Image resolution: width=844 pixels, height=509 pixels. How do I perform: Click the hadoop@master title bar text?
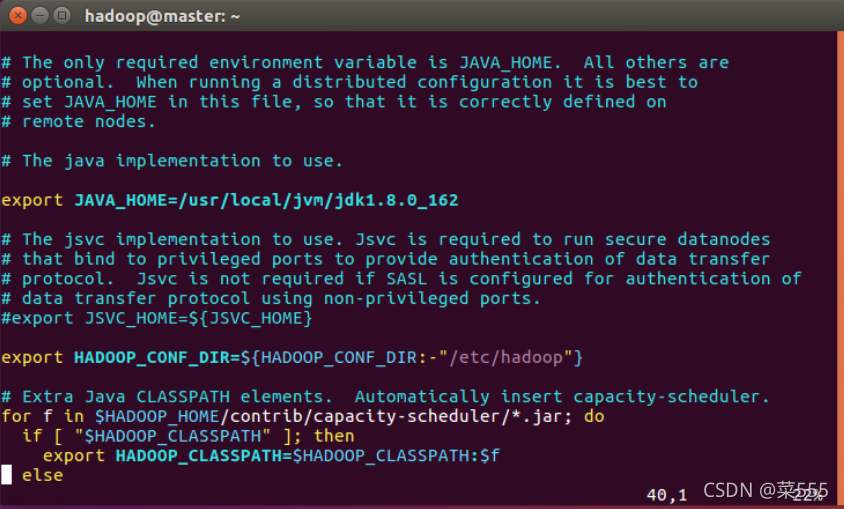pyautogui.click(x=162, y=16)
